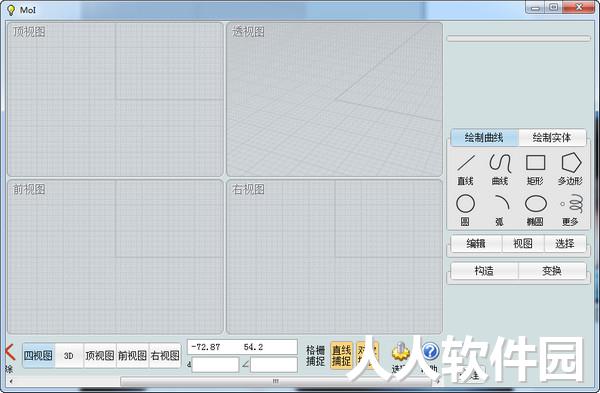Viewport: 600px width, 393px height.
Task: Switch to 绘制实体 tab
Action: tap(552, 137)
